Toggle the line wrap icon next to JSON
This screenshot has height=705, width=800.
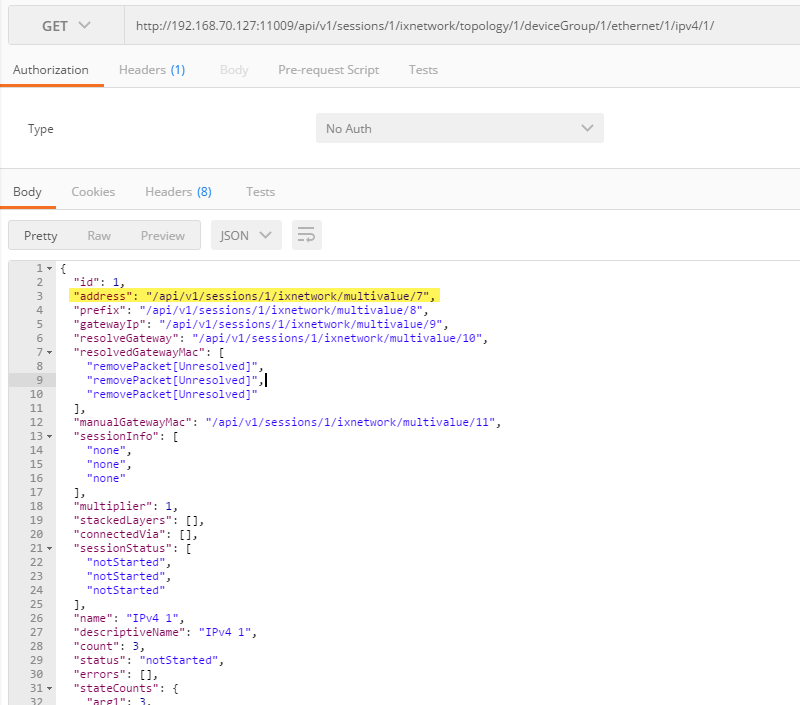click(306, 236)
